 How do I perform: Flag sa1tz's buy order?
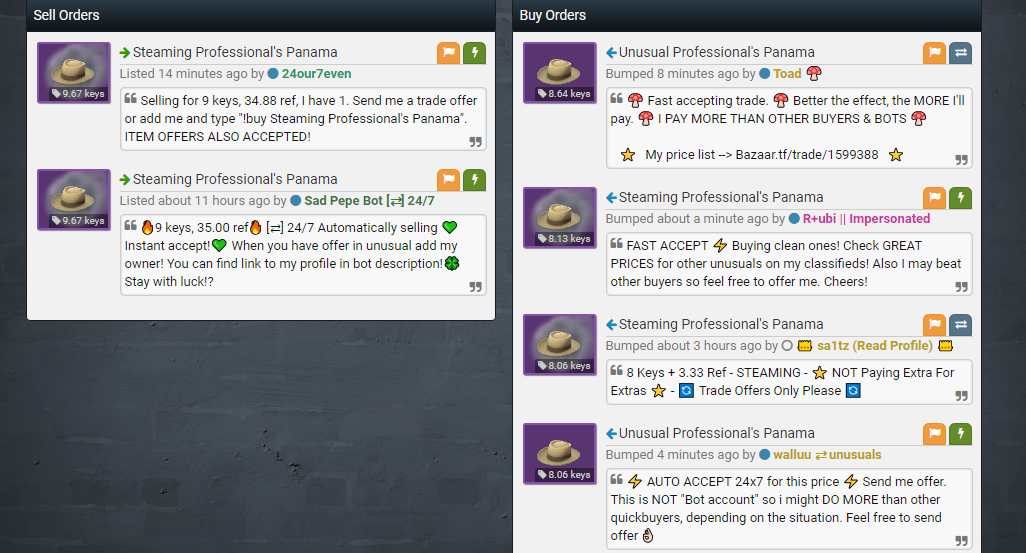934,325
